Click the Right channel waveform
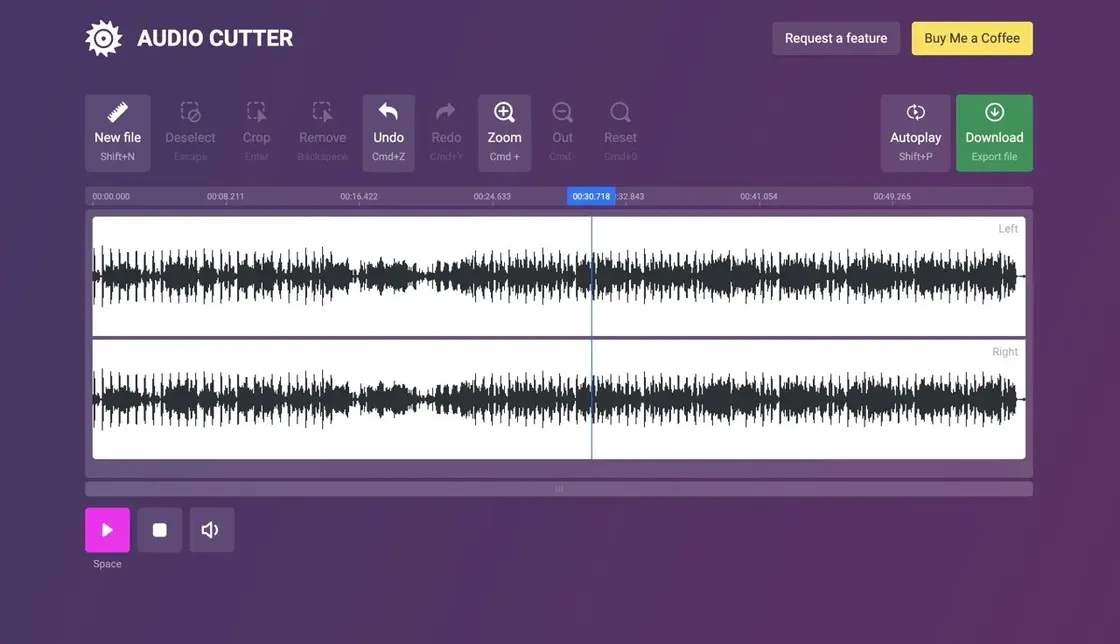1120x644 pixels. (559, 399)
